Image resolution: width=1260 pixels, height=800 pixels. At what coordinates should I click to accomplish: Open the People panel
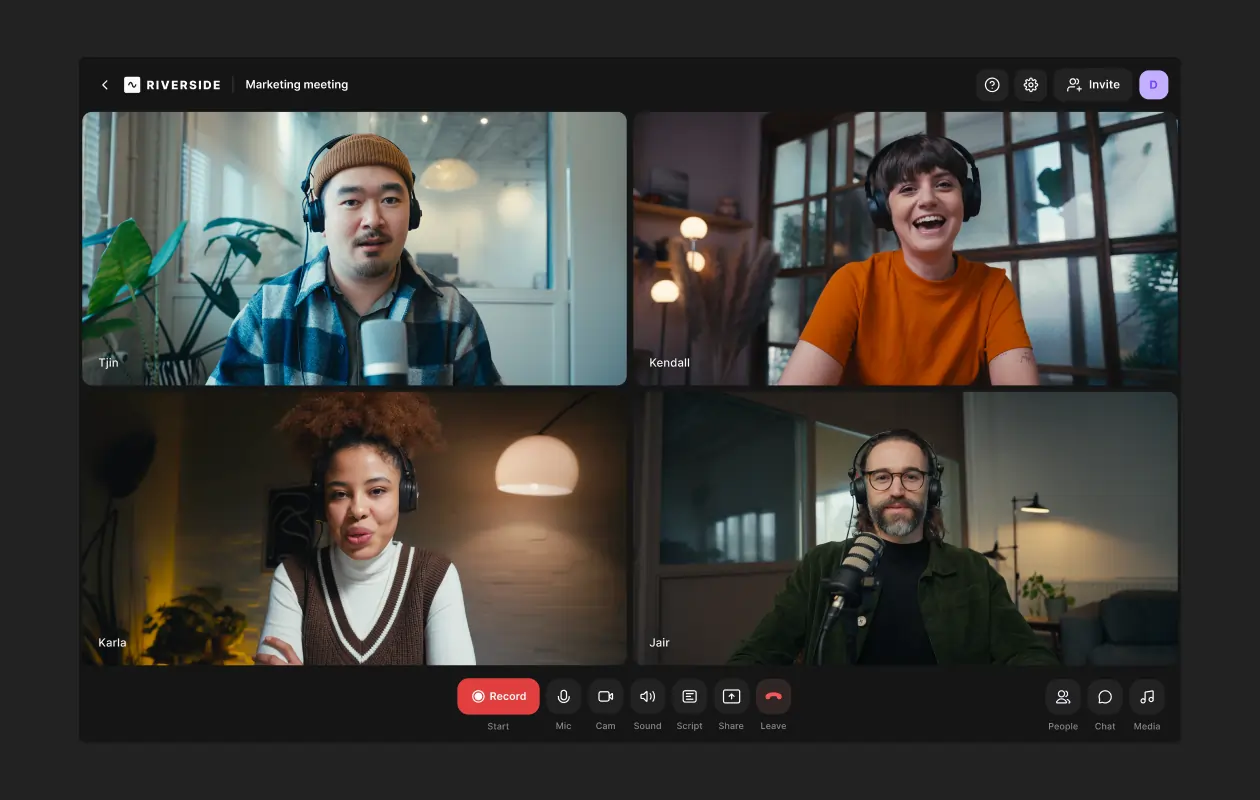click(x=1063, y=696)
